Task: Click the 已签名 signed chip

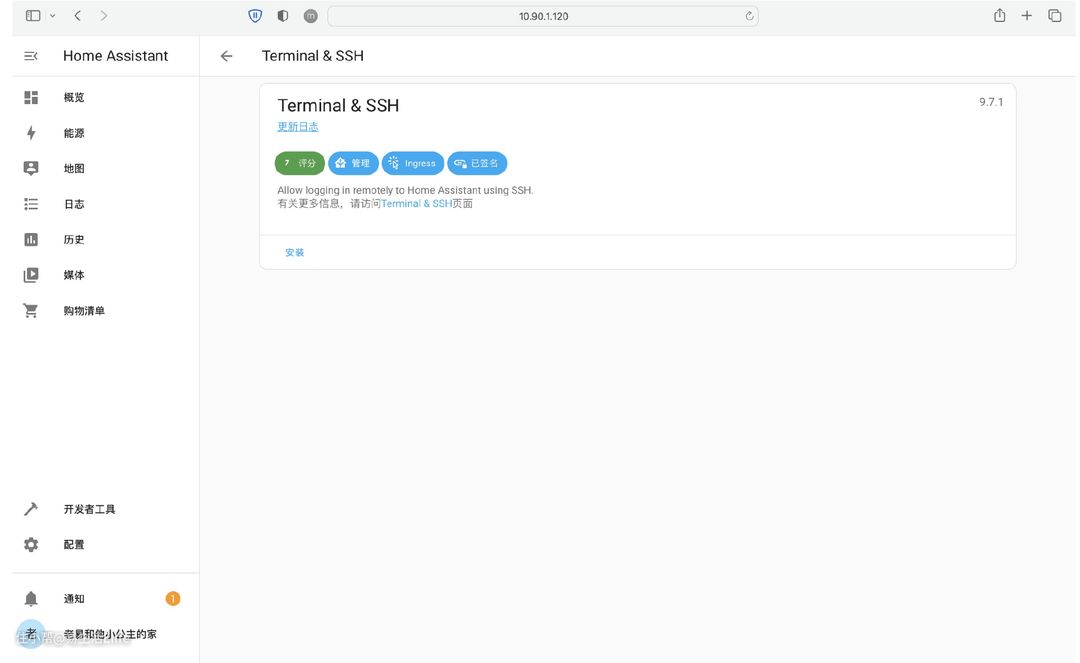Action: (x=477, y=163)
